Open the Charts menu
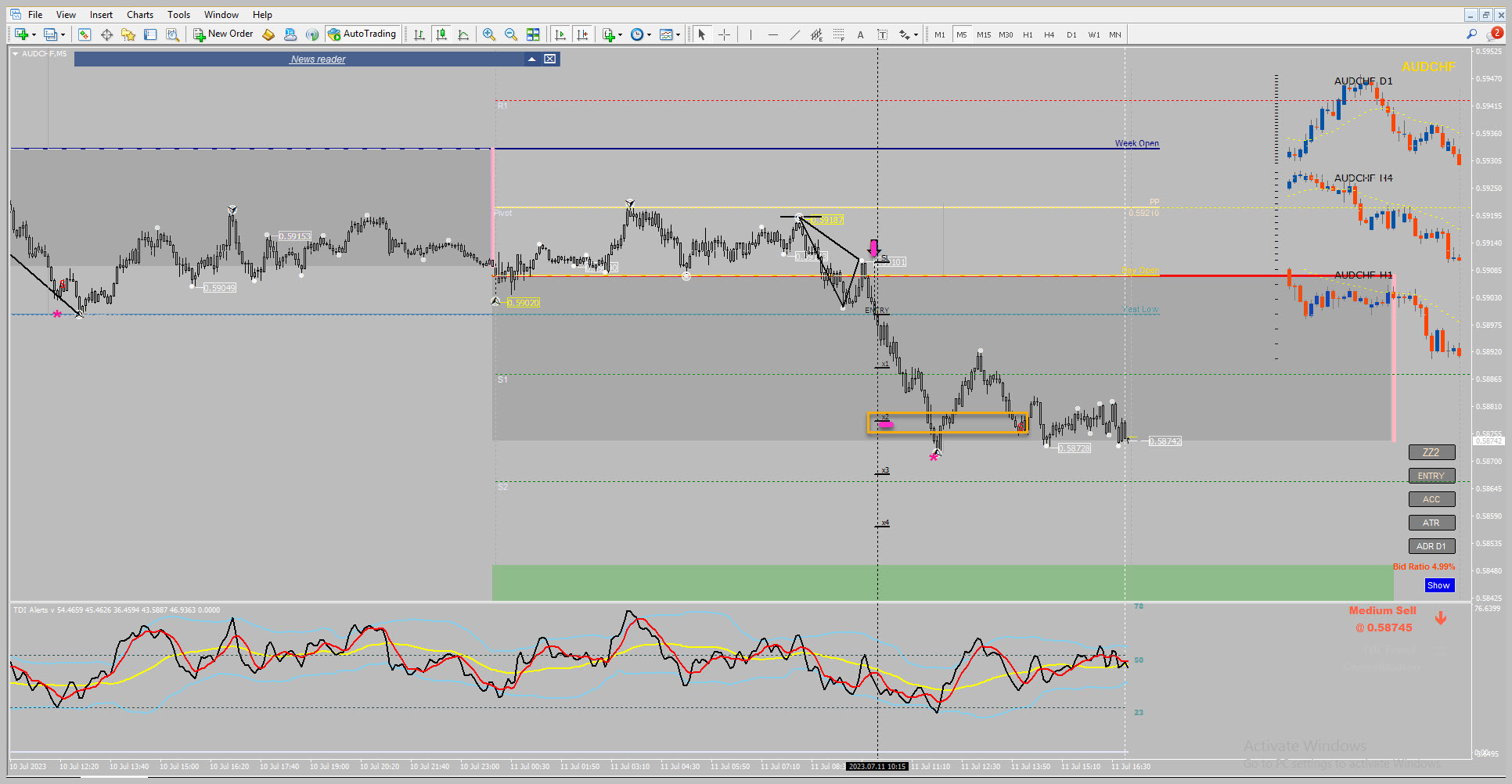Image resolution: width=1512 pixels, height=784 pixels. (x=140, y=15)
